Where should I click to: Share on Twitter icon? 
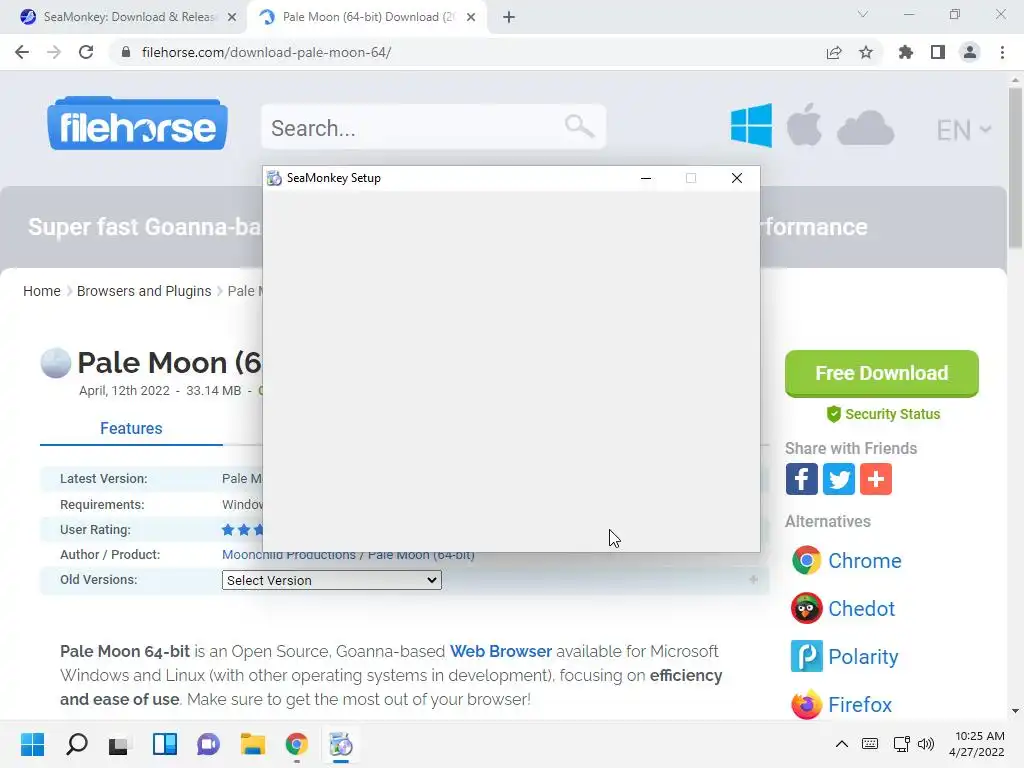click(839, 479)
